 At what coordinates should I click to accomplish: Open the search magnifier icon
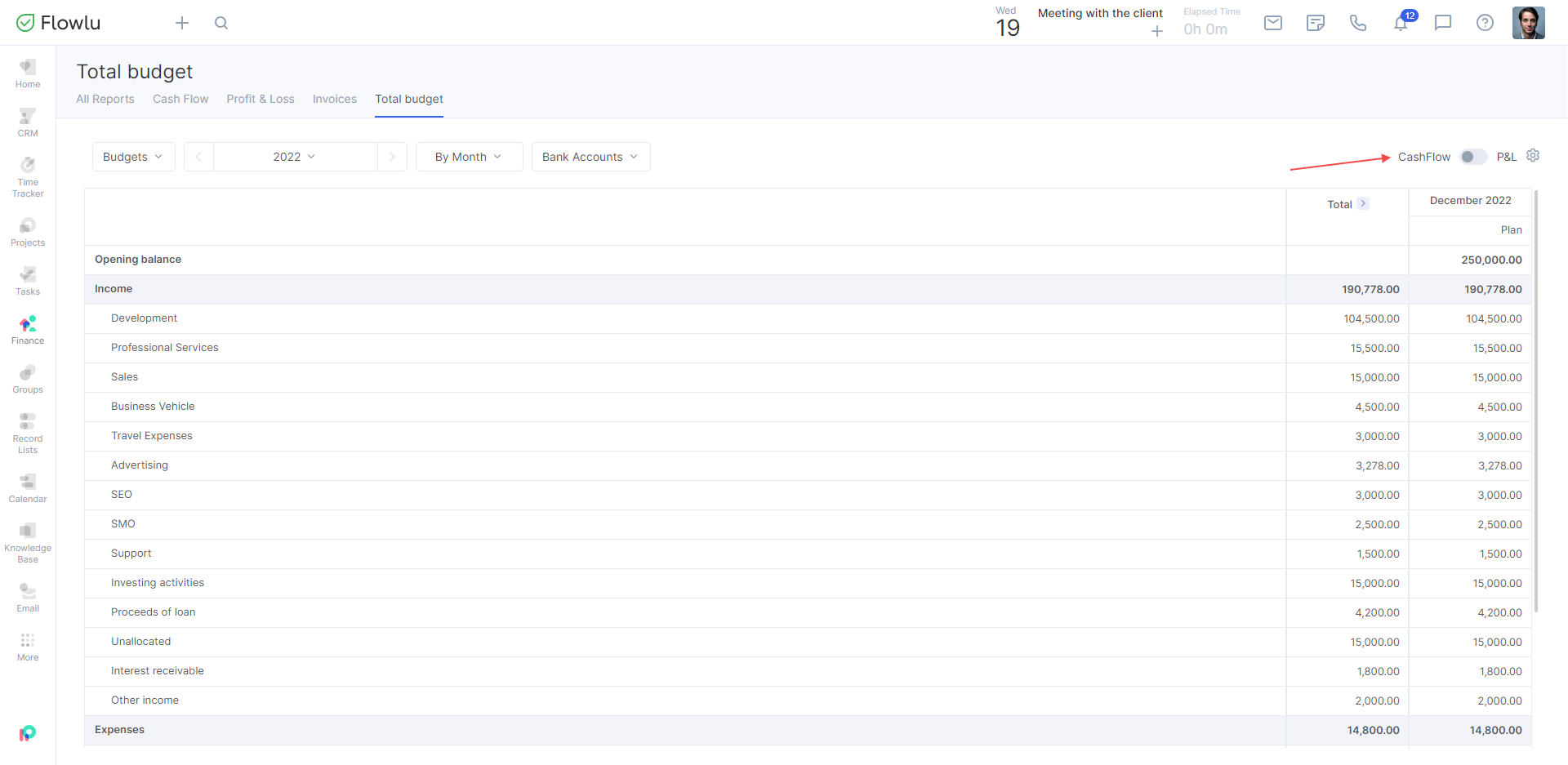pos(221,23)
